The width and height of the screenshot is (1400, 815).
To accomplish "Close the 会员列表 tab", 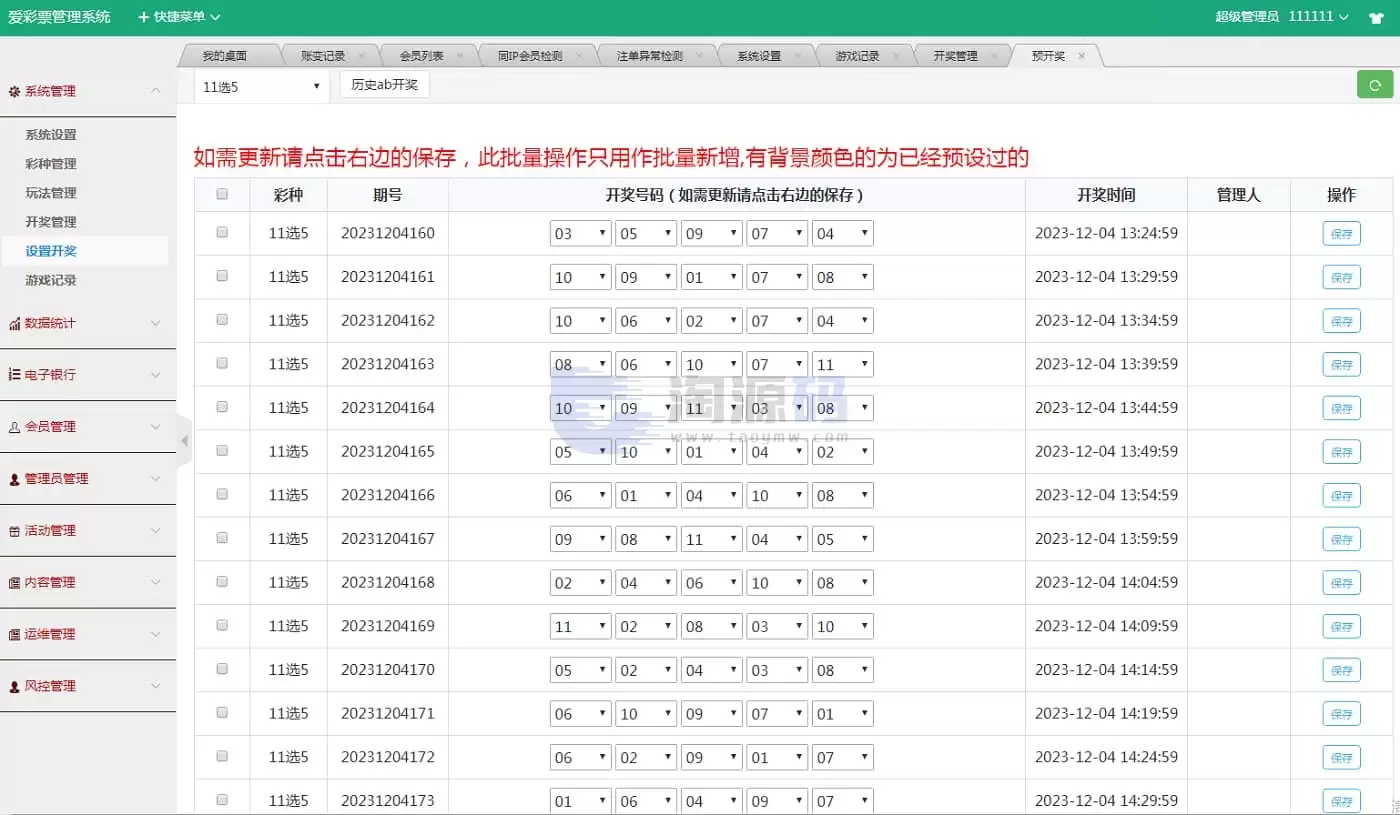I will click(x=460, y=56).
